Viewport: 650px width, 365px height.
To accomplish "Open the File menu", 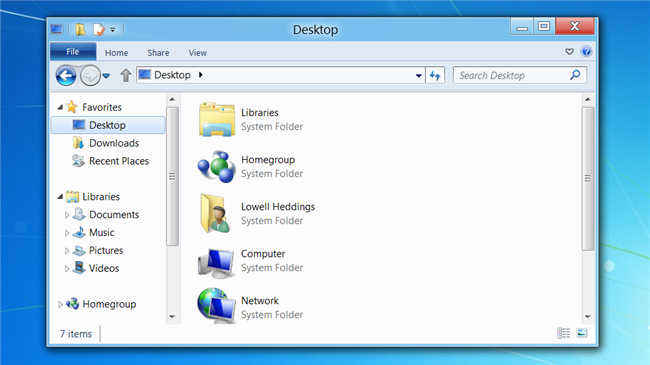I will click(x=73, y=52).
